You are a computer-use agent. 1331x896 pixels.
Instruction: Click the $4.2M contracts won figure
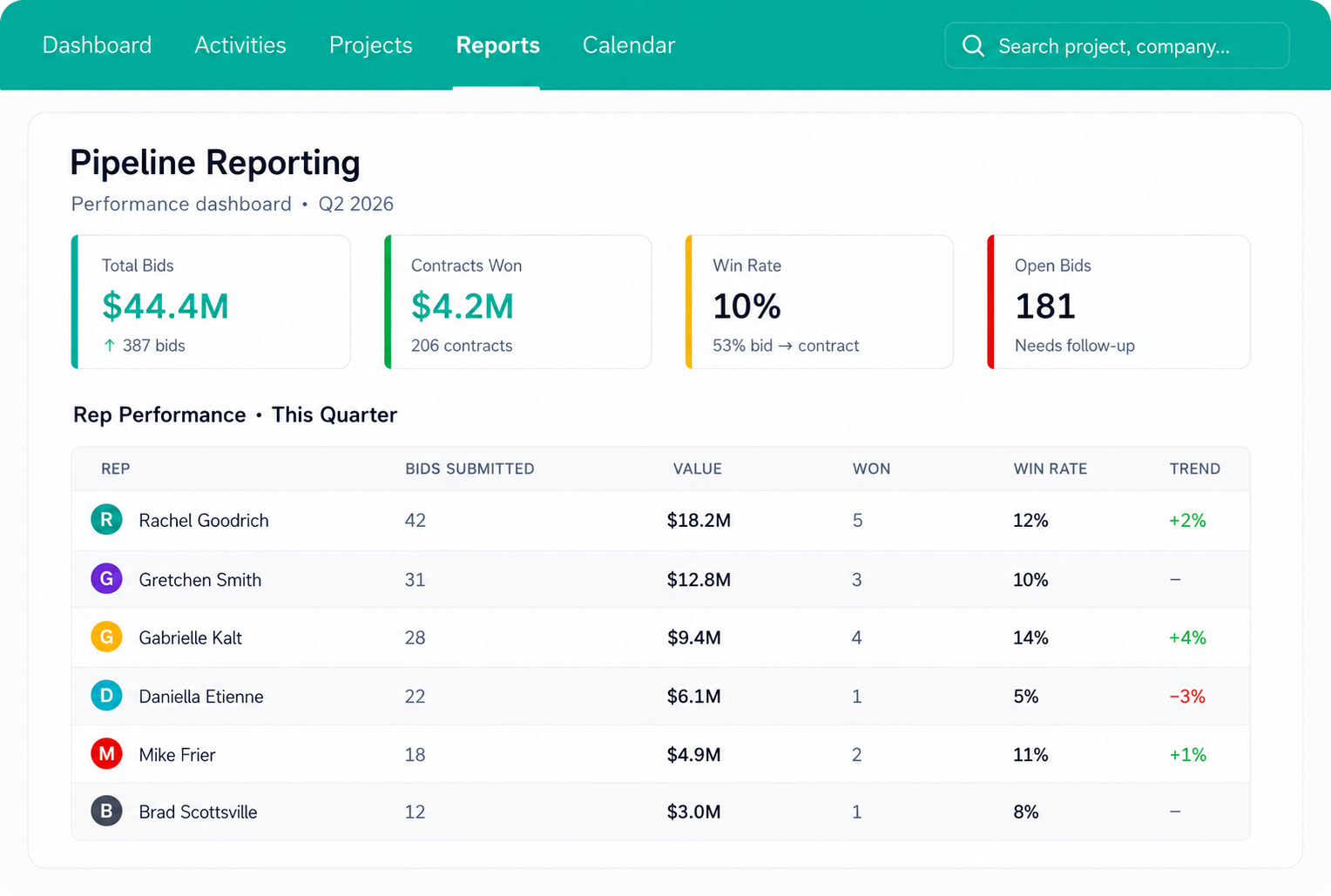coord(463,307)
